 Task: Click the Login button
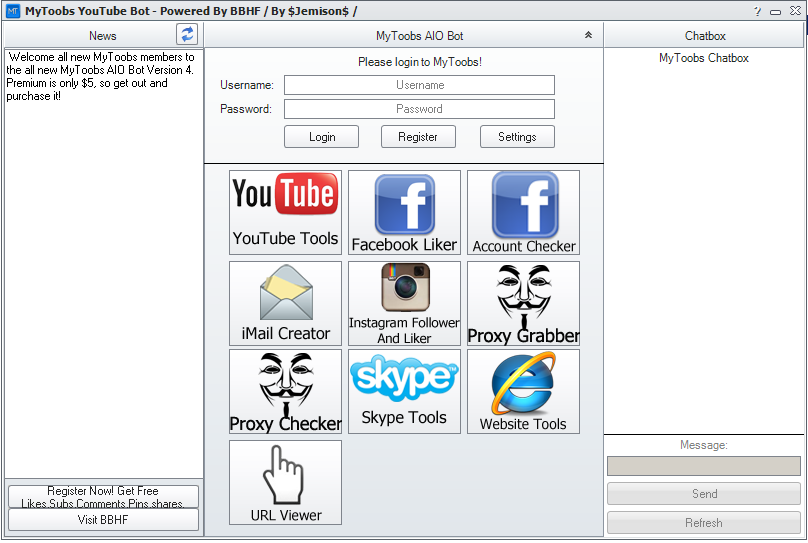tap(321, 137)
